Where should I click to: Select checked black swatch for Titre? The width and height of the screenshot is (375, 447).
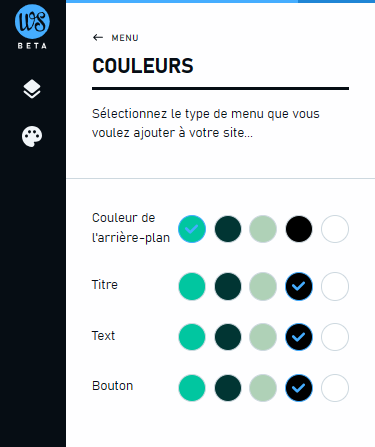pos(299,286)
